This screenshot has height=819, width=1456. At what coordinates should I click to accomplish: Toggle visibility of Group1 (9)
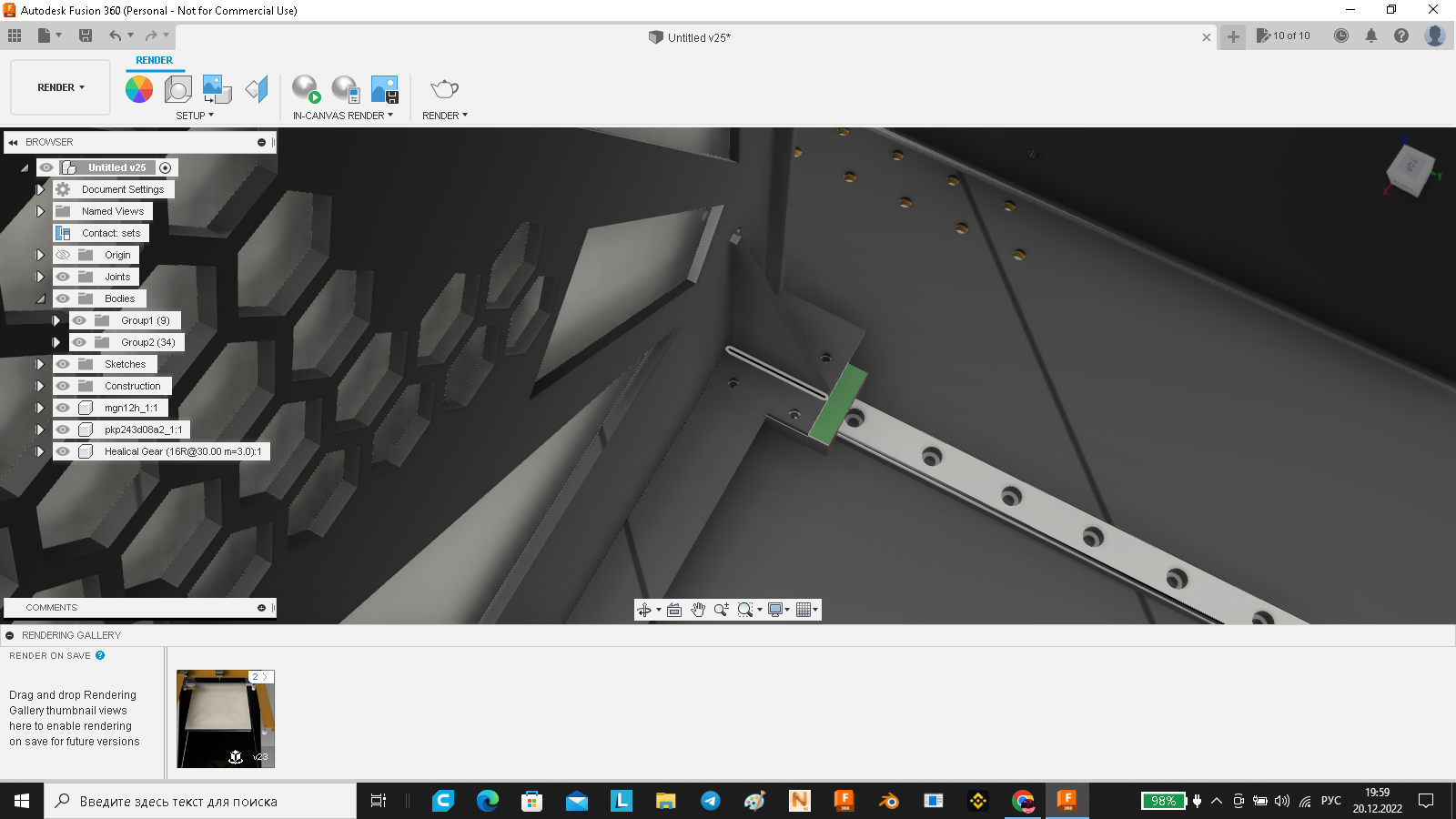pos(79,320)
